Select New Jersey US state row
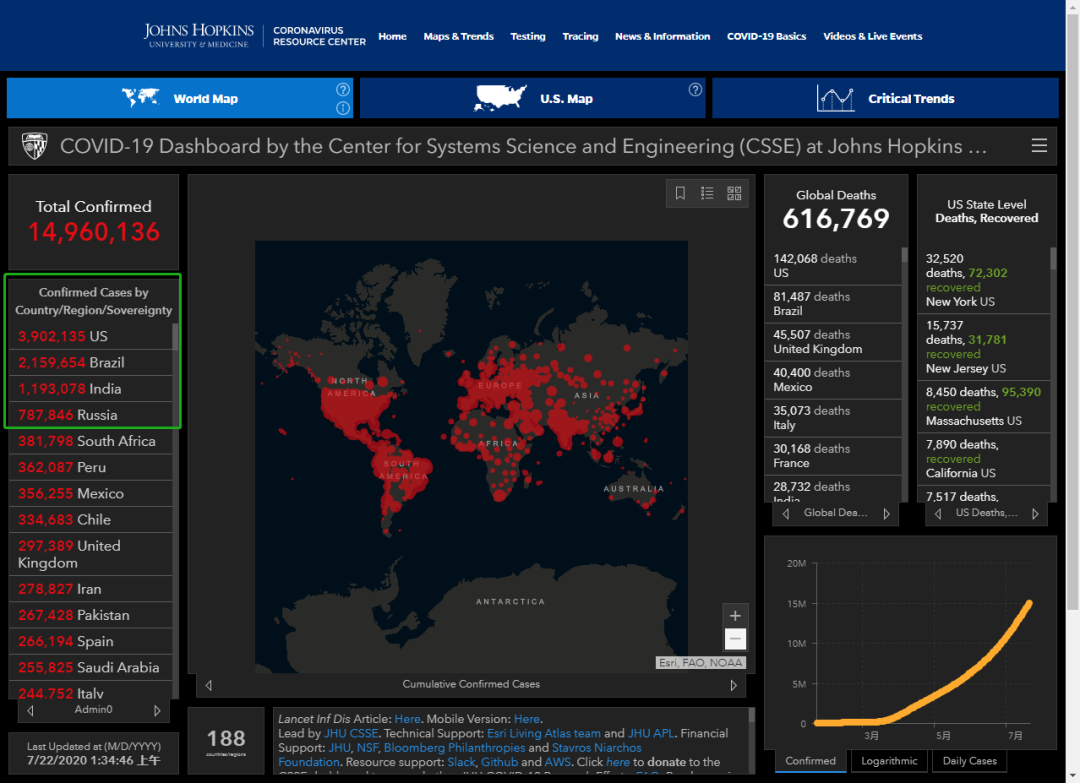 point(984,347)
